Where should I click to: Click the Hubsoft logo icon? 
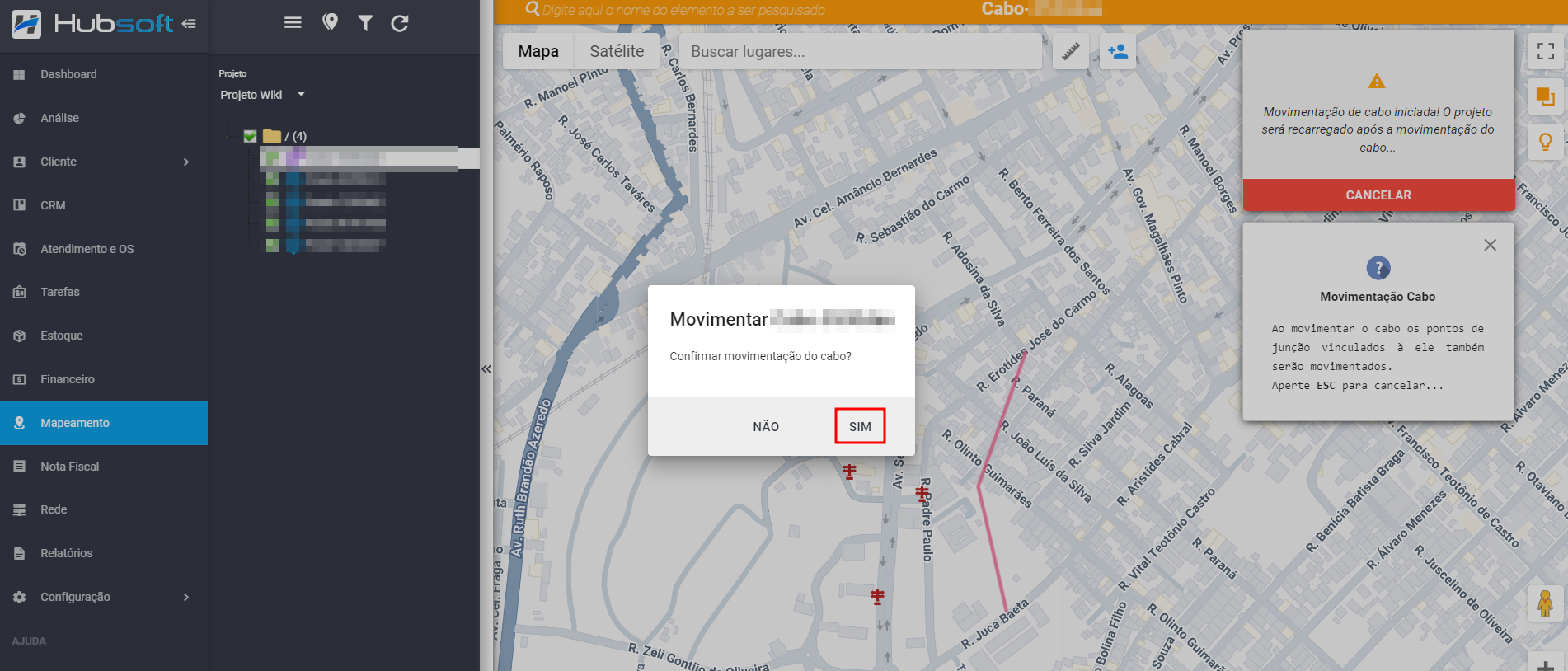[x=26, y=23]
